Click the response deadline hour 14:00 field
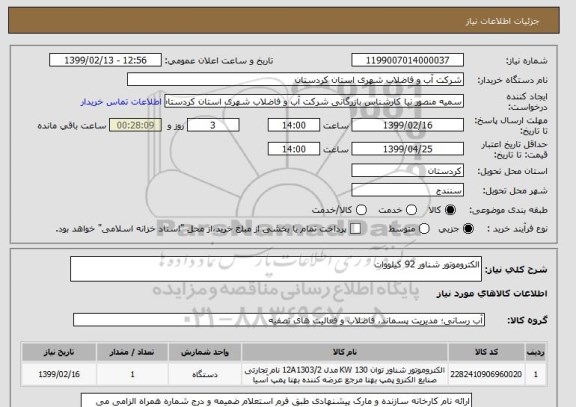Screen dimensions: 576x407 coord(294,125)
